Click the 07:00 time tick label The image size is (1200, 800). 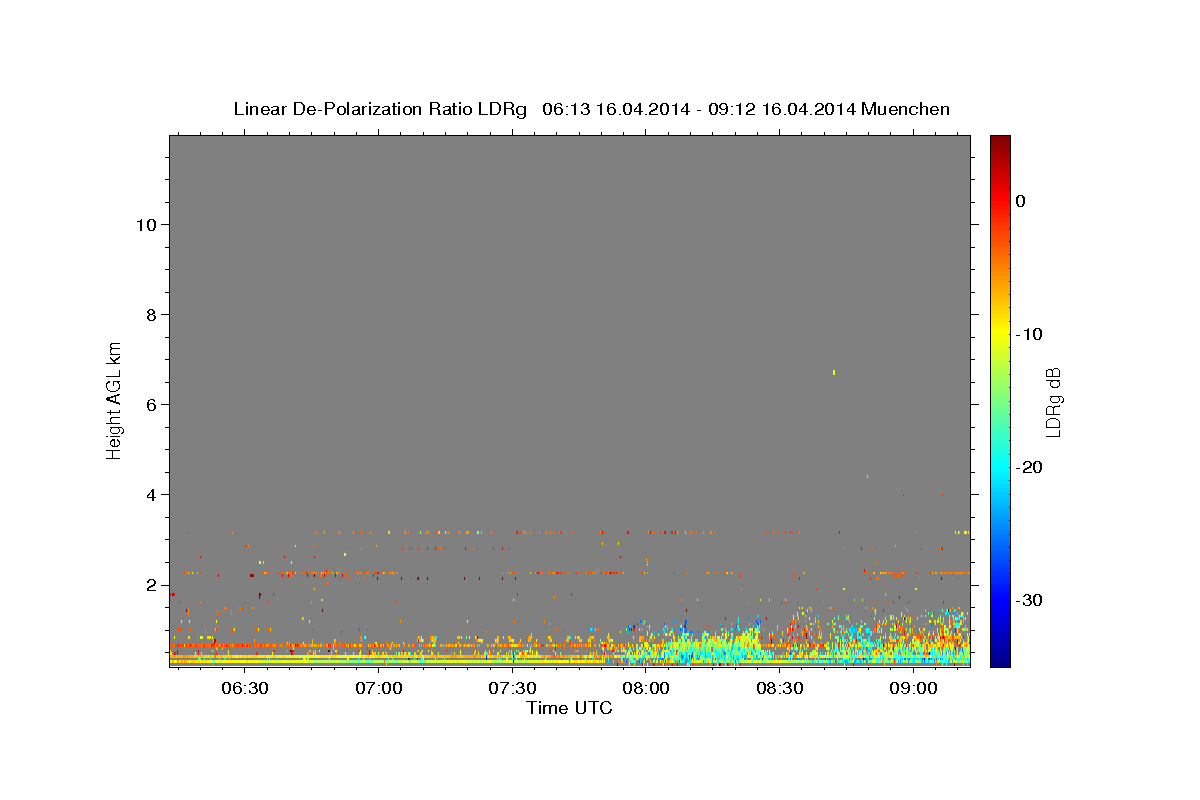pos(378,688)
